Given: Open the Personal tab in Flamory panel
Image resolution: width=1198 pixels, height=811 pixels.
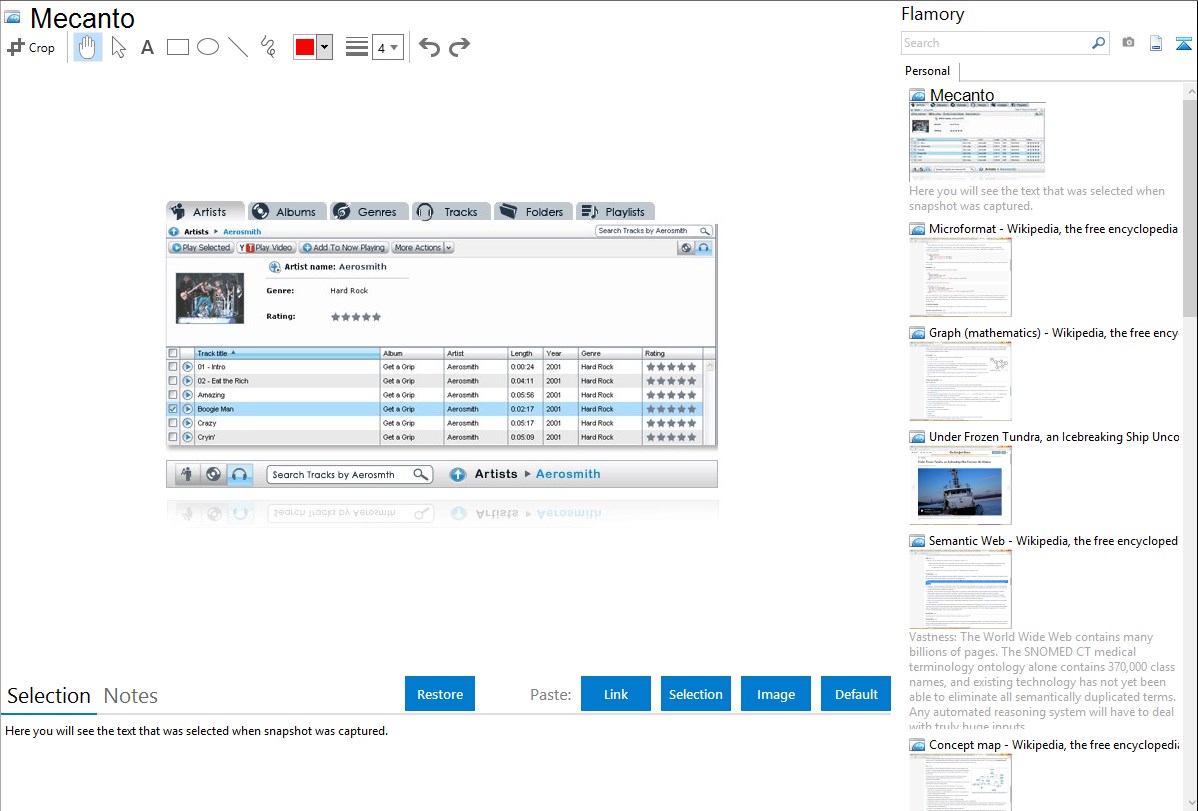Looking at the screenshot, I should [927, 71].
